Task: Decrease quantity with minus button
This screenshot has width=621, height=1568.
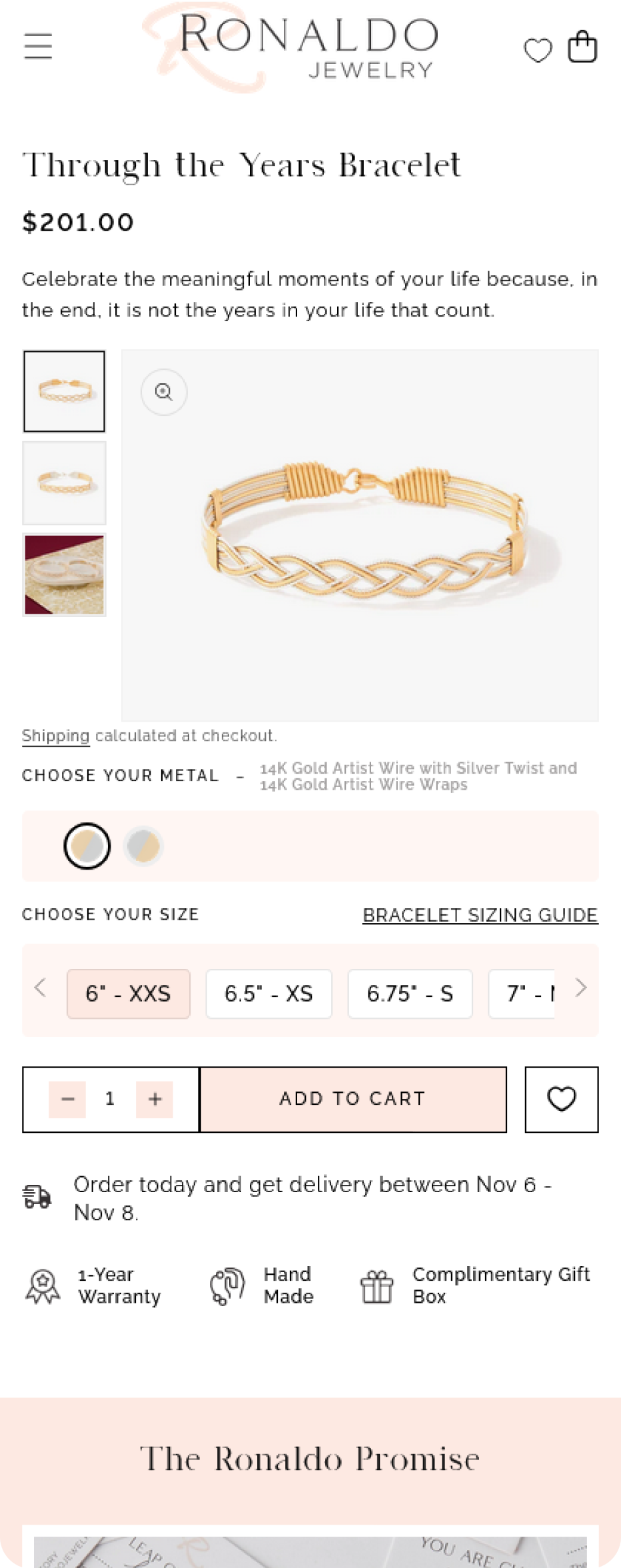Action: click(x=67, y=1099)
